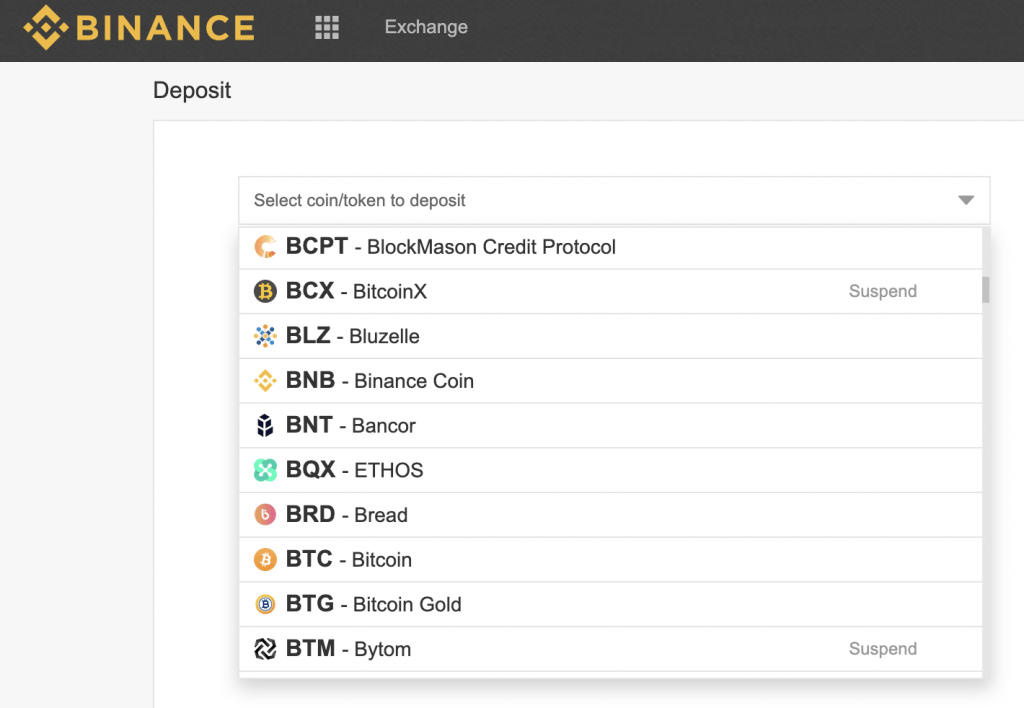Click the BCX BitcoinX coin icon
Image resolution: width=1024 pixels, height=708 pixels.
pyautogui.click(x=265, y=291)
